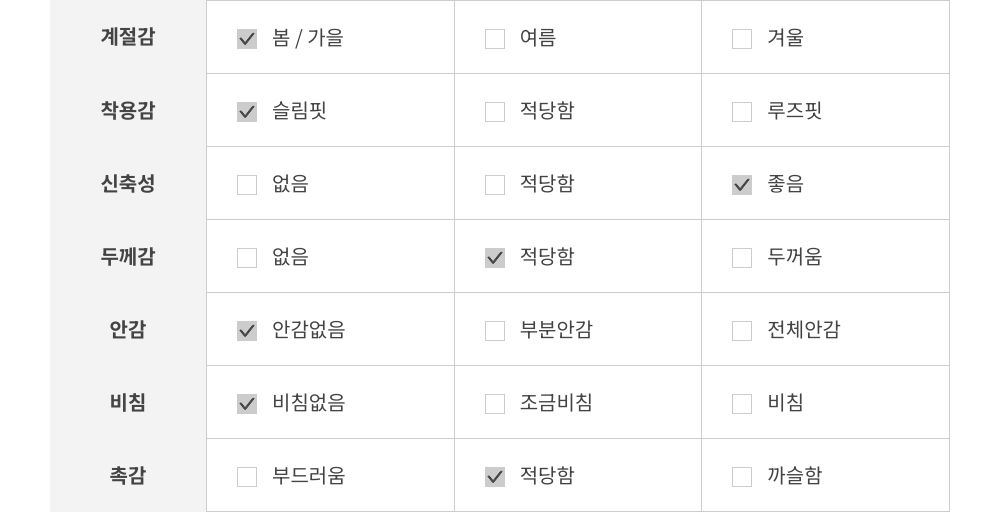Check the 여름 season checkbox
1000x512 pixels.
[x=495, y=39]
